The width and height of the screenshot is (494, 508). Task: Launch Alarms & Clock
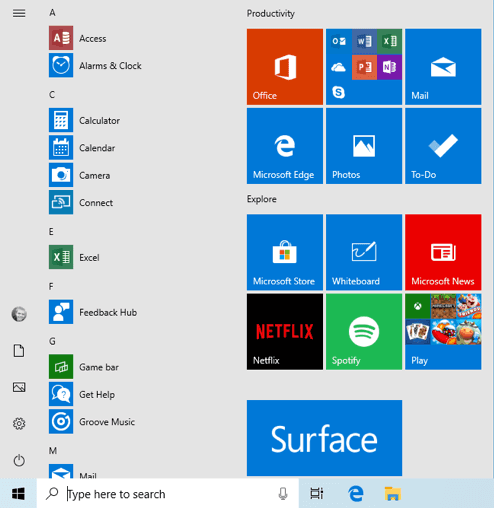pyautogui.click(x=95, y=66)
